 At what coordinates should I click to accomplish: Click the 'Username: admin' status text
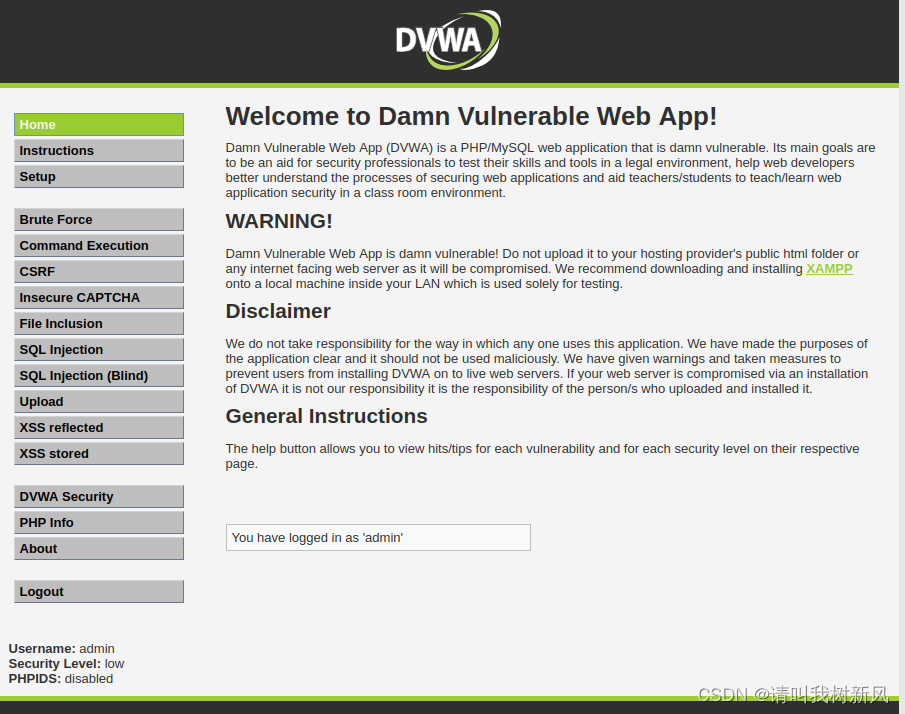tap(61, 649)
